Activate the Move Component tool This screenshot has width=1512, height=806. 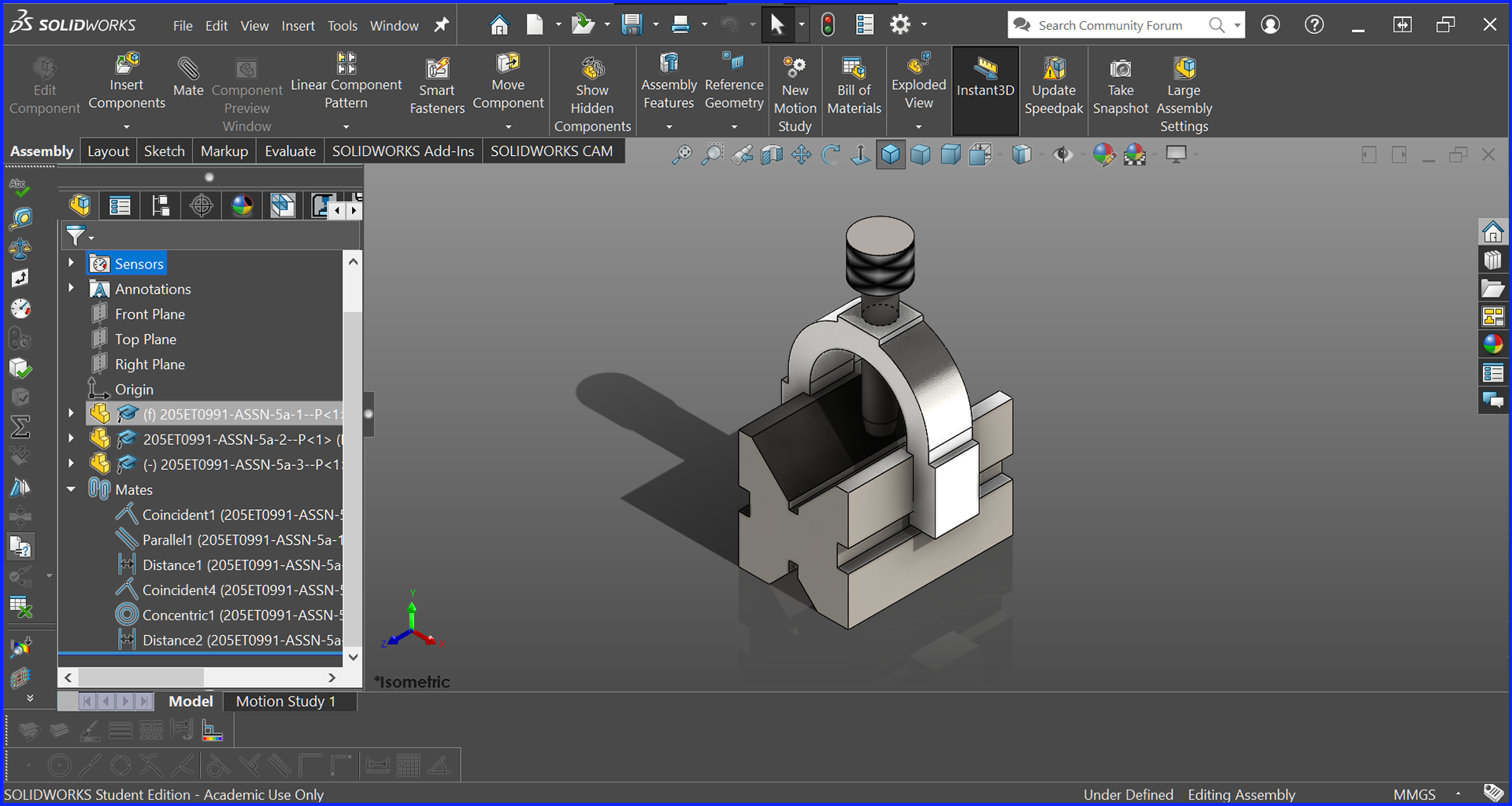(x=508, y=82)
